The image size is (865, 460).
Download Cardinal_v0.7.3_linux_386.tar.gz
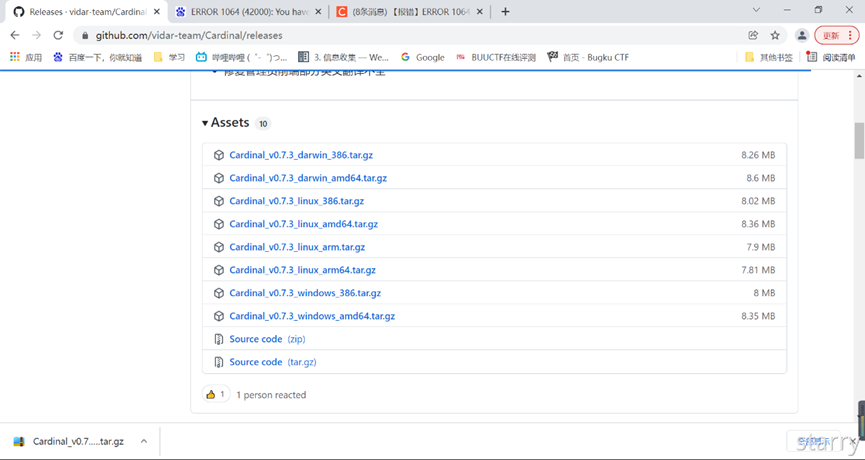(297, 201)
